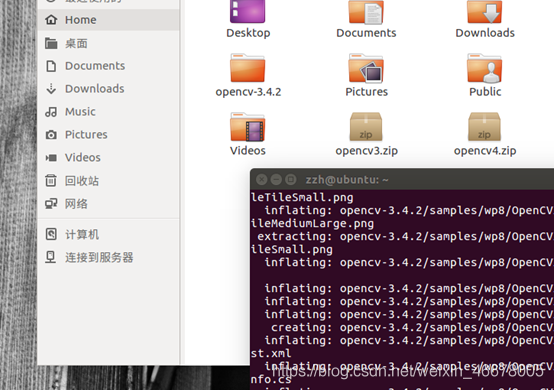
Task: Click the 'extracting:' terminal output line
Action: [405, 236]
